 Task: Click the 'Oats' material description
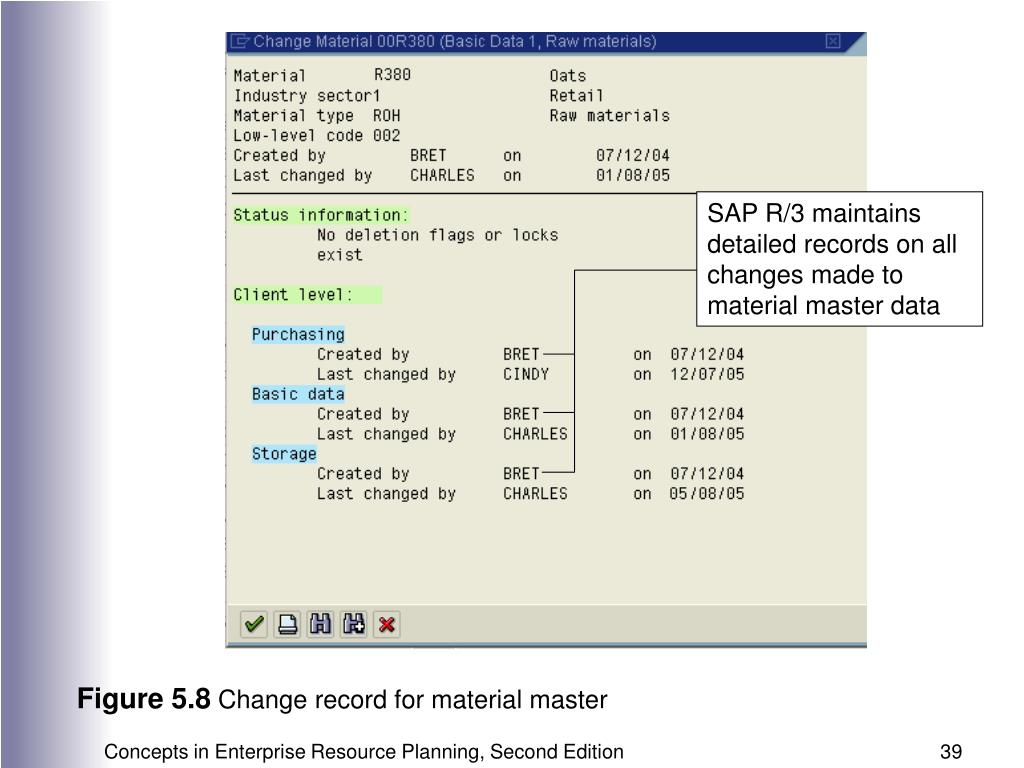(568, 76)
